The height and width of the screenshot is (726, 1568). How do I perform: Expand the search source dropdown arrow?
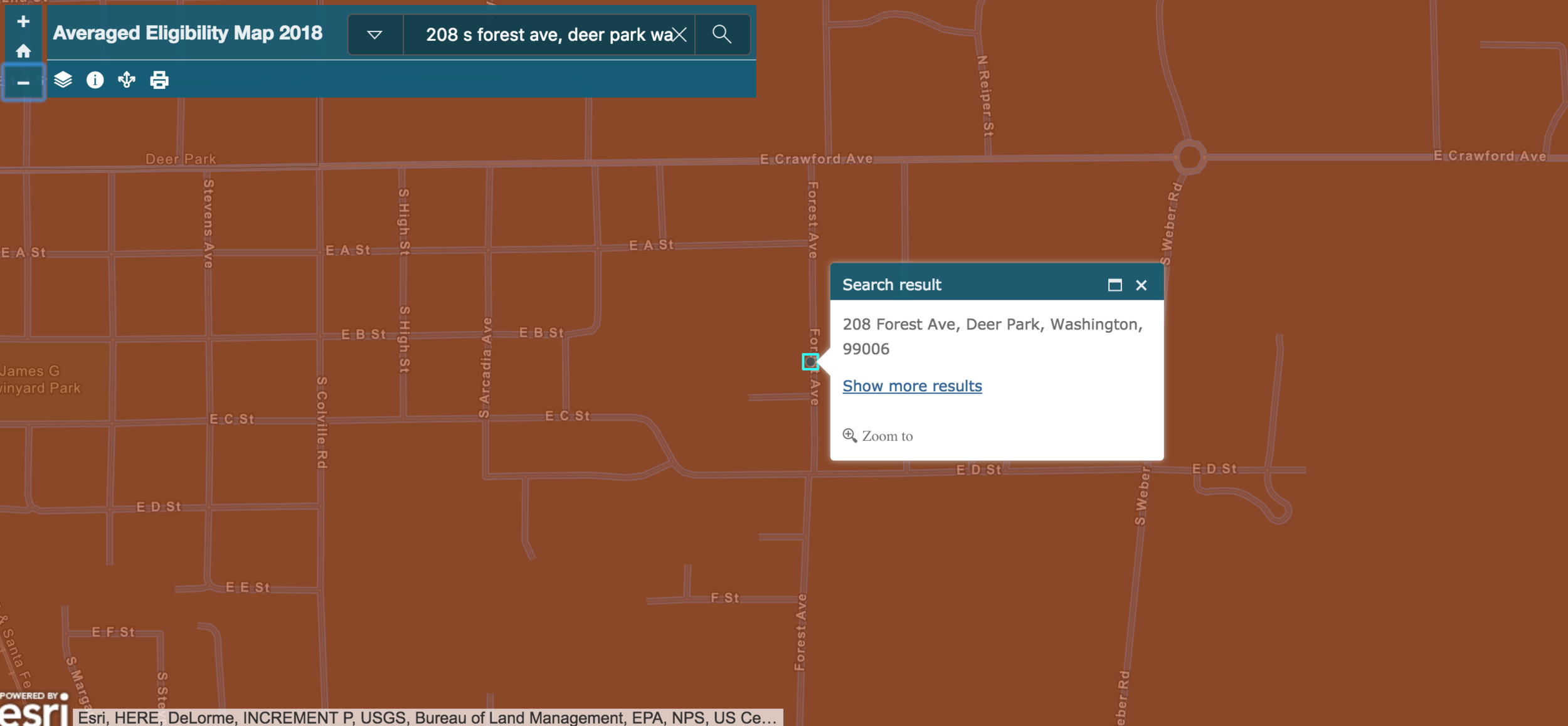(374, 34)
